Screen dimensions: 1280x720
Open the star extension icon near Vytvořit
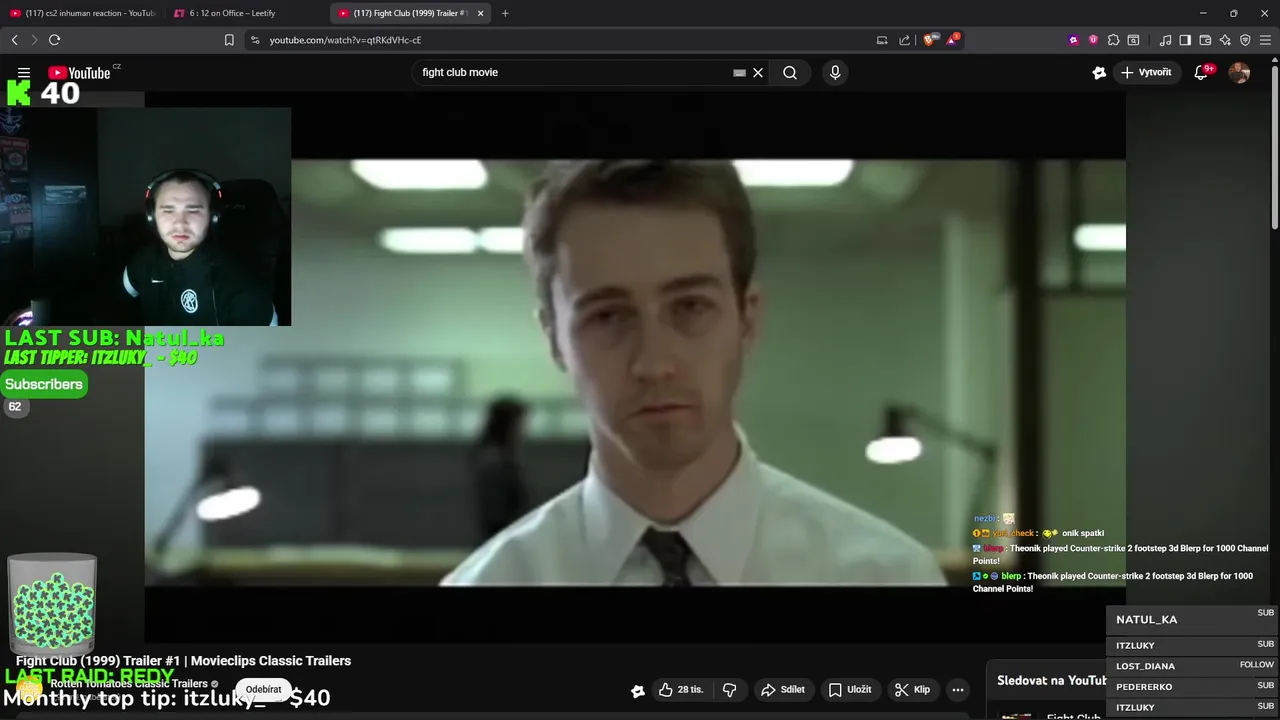pyautogui.click(x=1099, y=72)
